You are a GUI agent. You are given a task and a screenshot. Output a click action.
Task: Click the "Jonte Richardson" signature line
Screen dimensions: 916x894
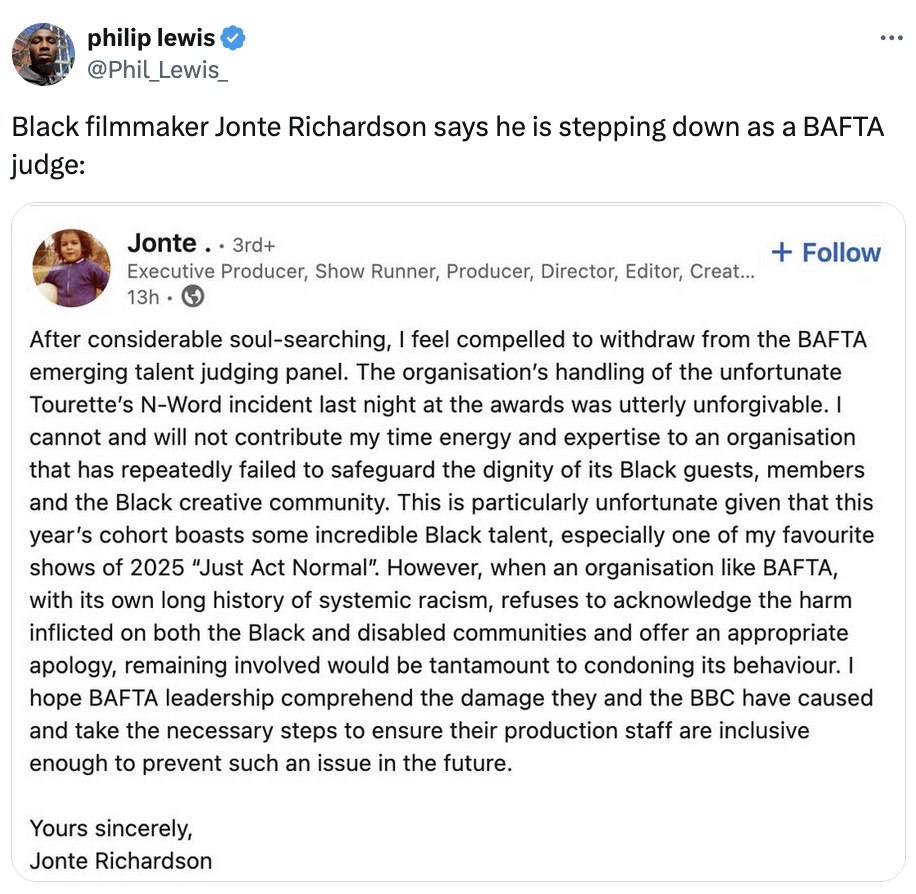point(121,861)
